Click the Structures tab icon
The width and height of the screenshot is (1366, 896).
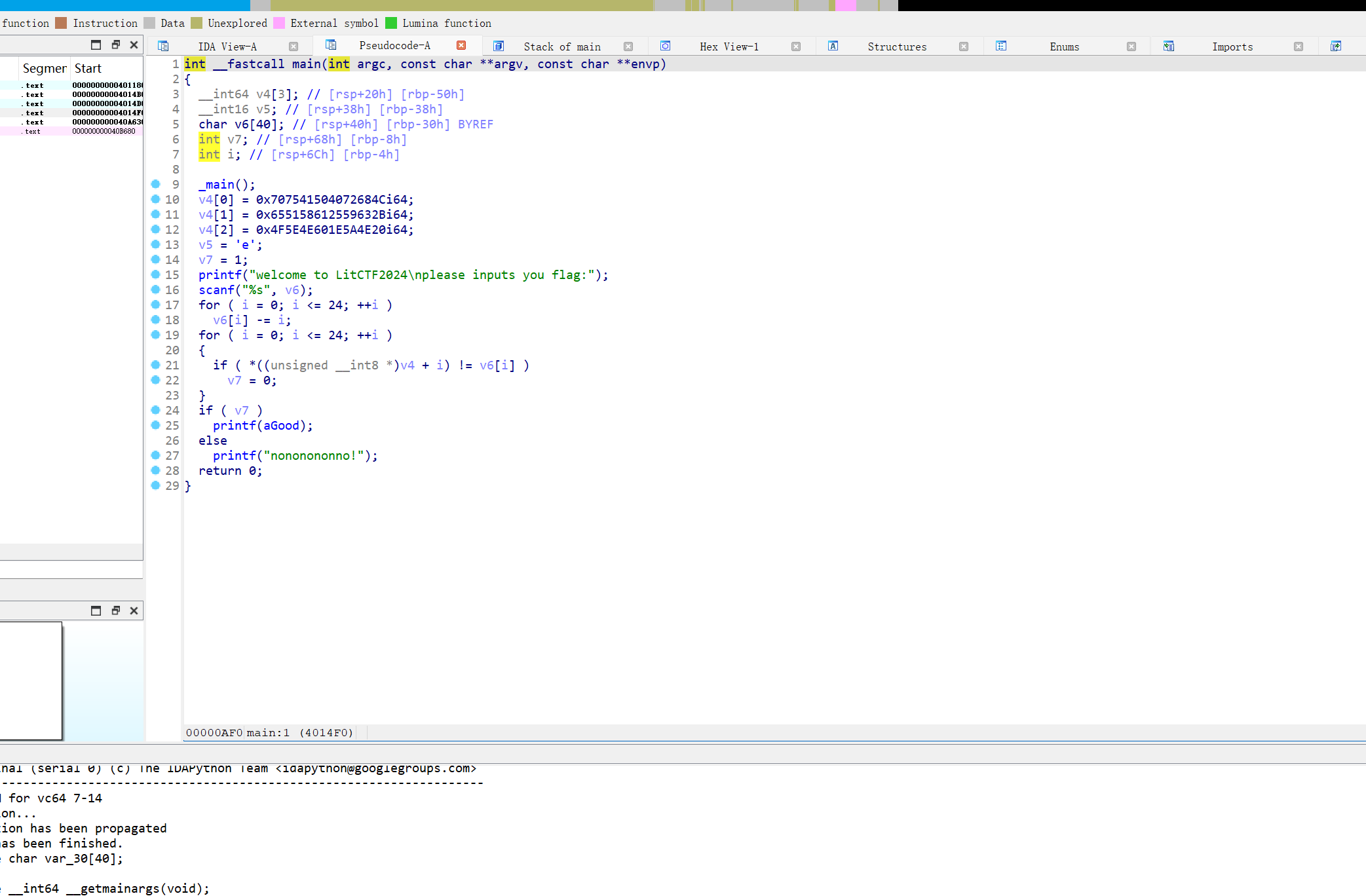pyautogui.click(x=833, y=46)
